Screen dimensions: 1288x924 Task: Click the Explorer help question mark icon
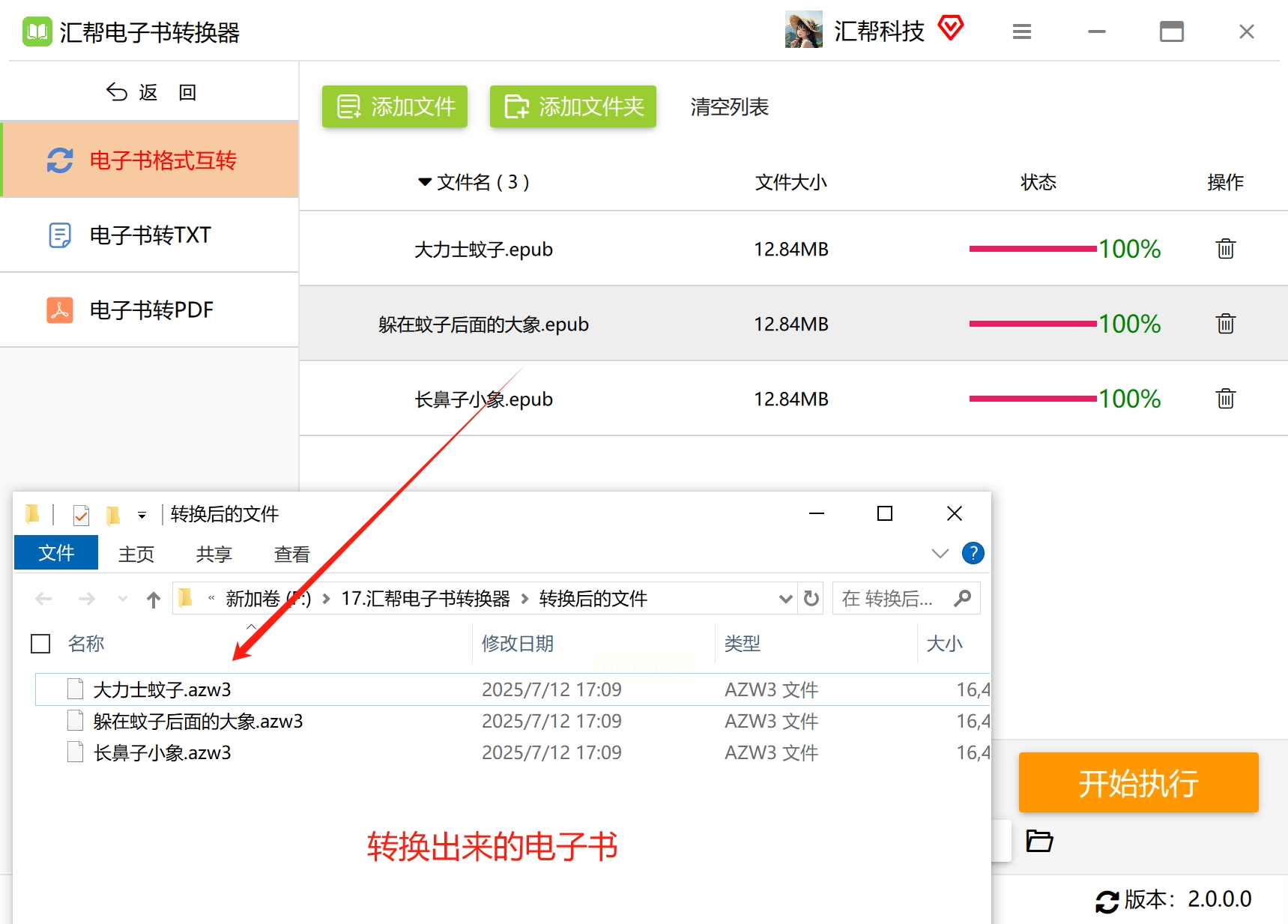click(x=973, y=554)
